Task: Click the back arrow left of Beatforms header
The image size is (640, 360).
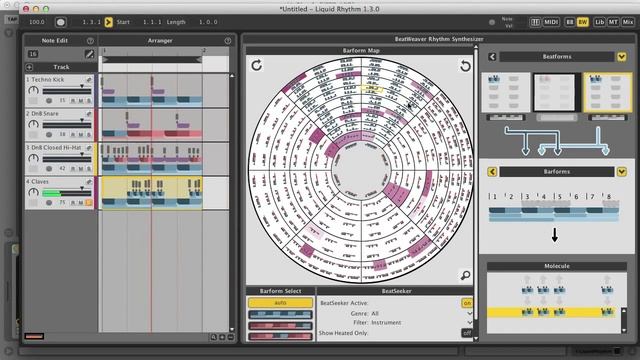Action: [492, 57]
